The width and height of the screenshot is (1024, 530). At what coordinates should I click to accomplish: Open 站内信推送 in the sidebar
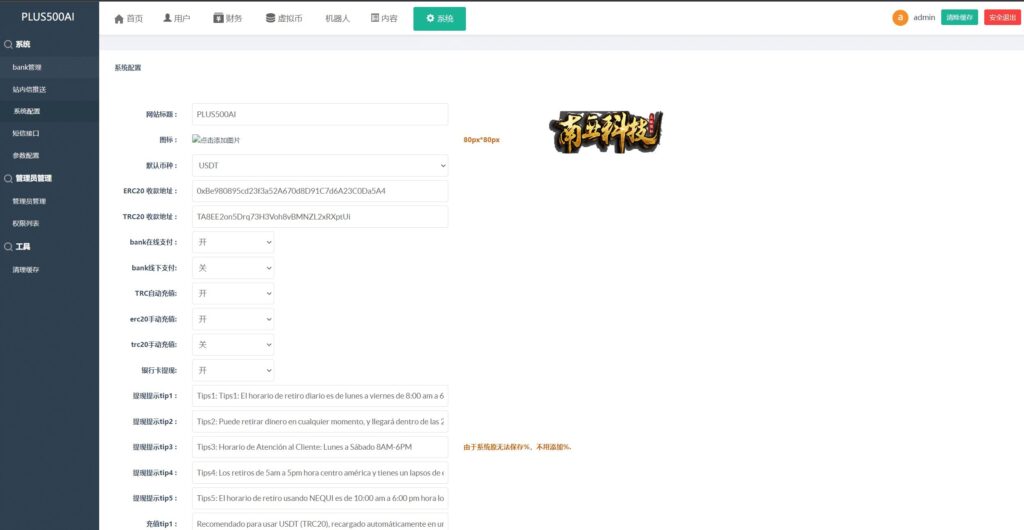click(50, 89)
